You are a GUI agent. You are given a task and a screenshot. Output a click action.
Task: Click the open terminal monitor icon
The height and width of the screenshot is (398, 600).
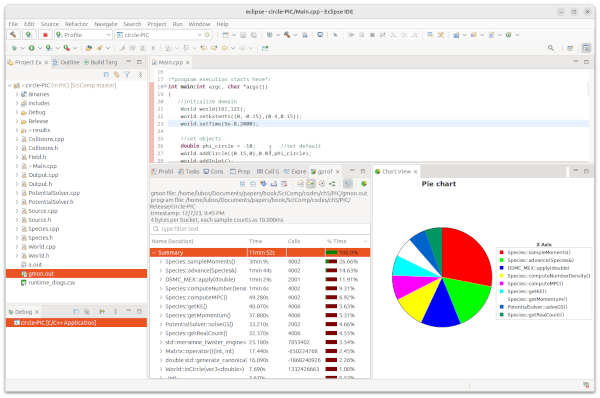[320, 35]
